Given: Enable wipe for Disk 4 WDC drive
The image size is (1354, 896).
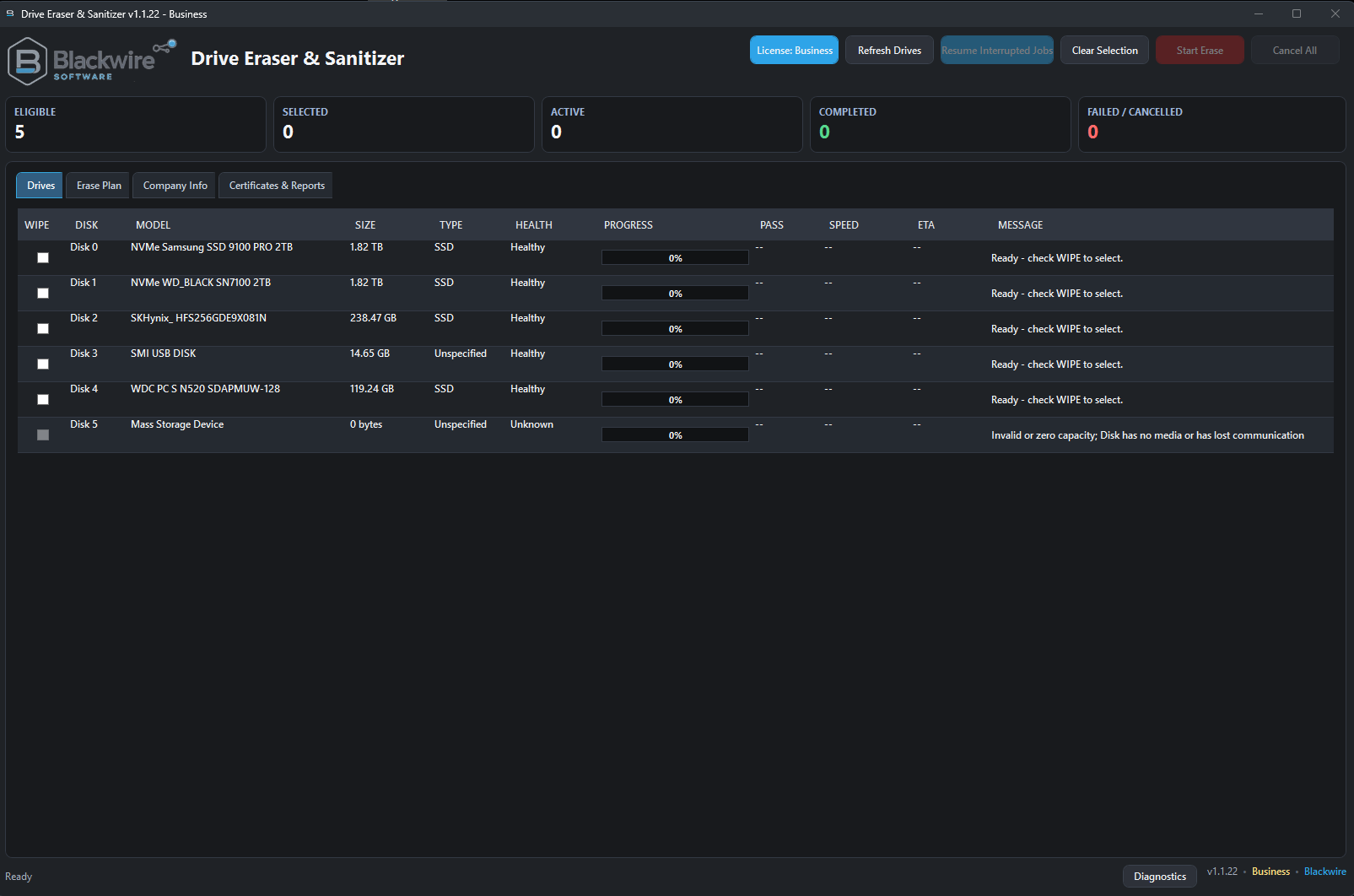Looking at the screenshot, I should [x=43, y=400].
